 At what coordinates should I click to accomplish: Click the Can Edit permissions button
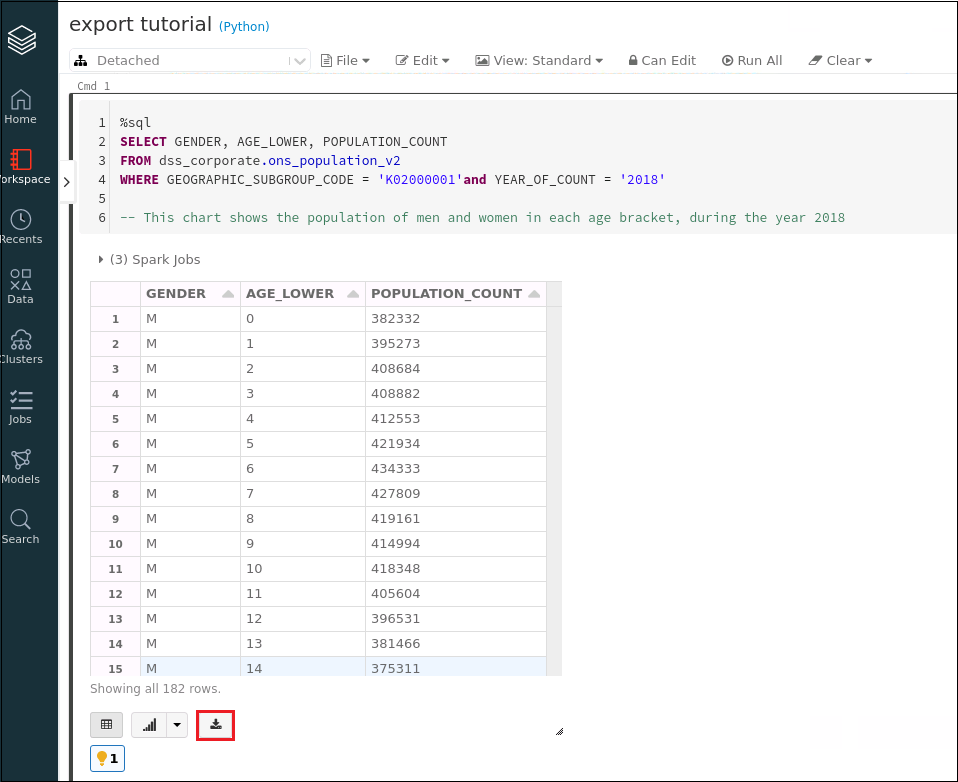[662, 60]
